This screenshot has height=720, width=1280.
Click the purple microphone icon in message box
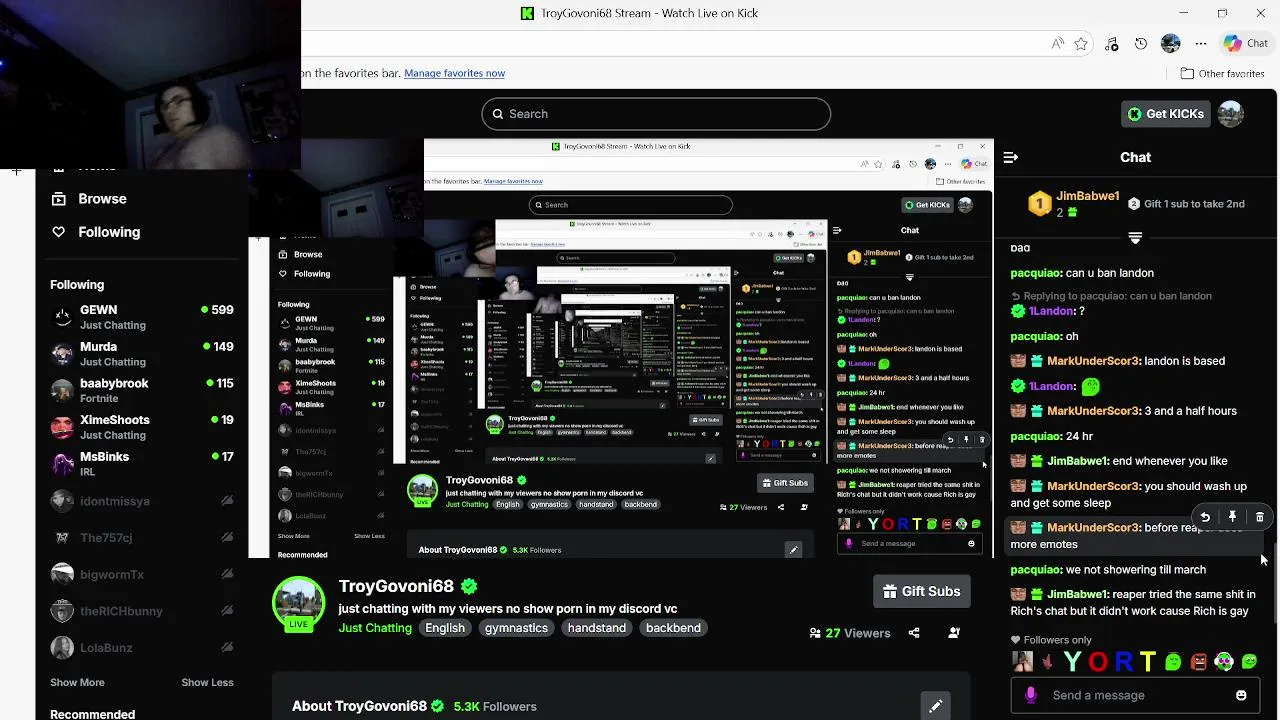pyautogui.click(x=1031, y=695)
